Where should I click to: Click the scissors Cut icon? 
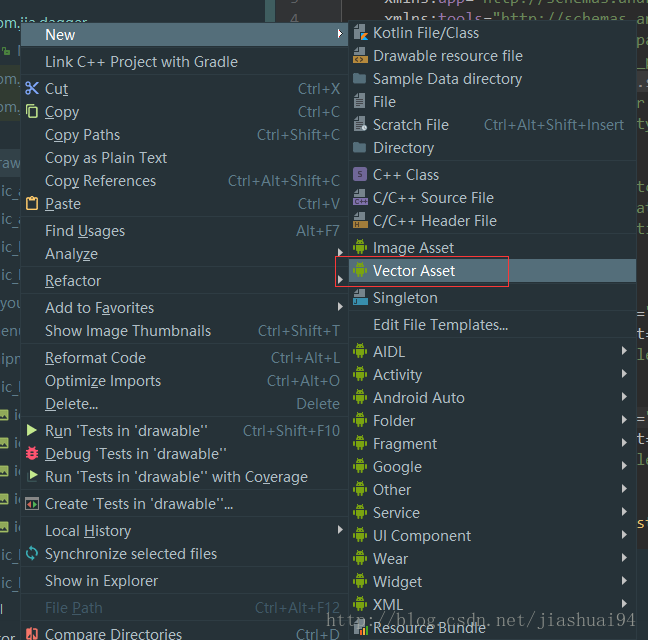coord(32,88)
